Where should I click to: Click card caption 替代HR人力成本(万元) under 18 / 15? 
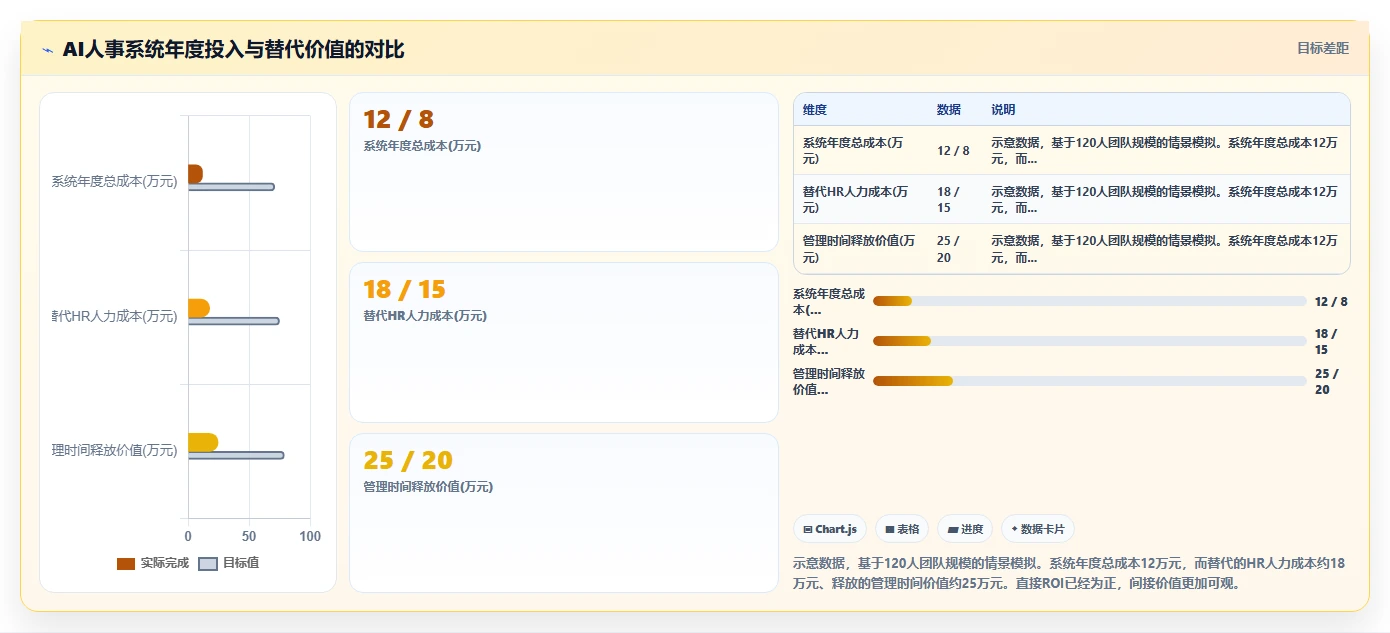coord(425,316)
